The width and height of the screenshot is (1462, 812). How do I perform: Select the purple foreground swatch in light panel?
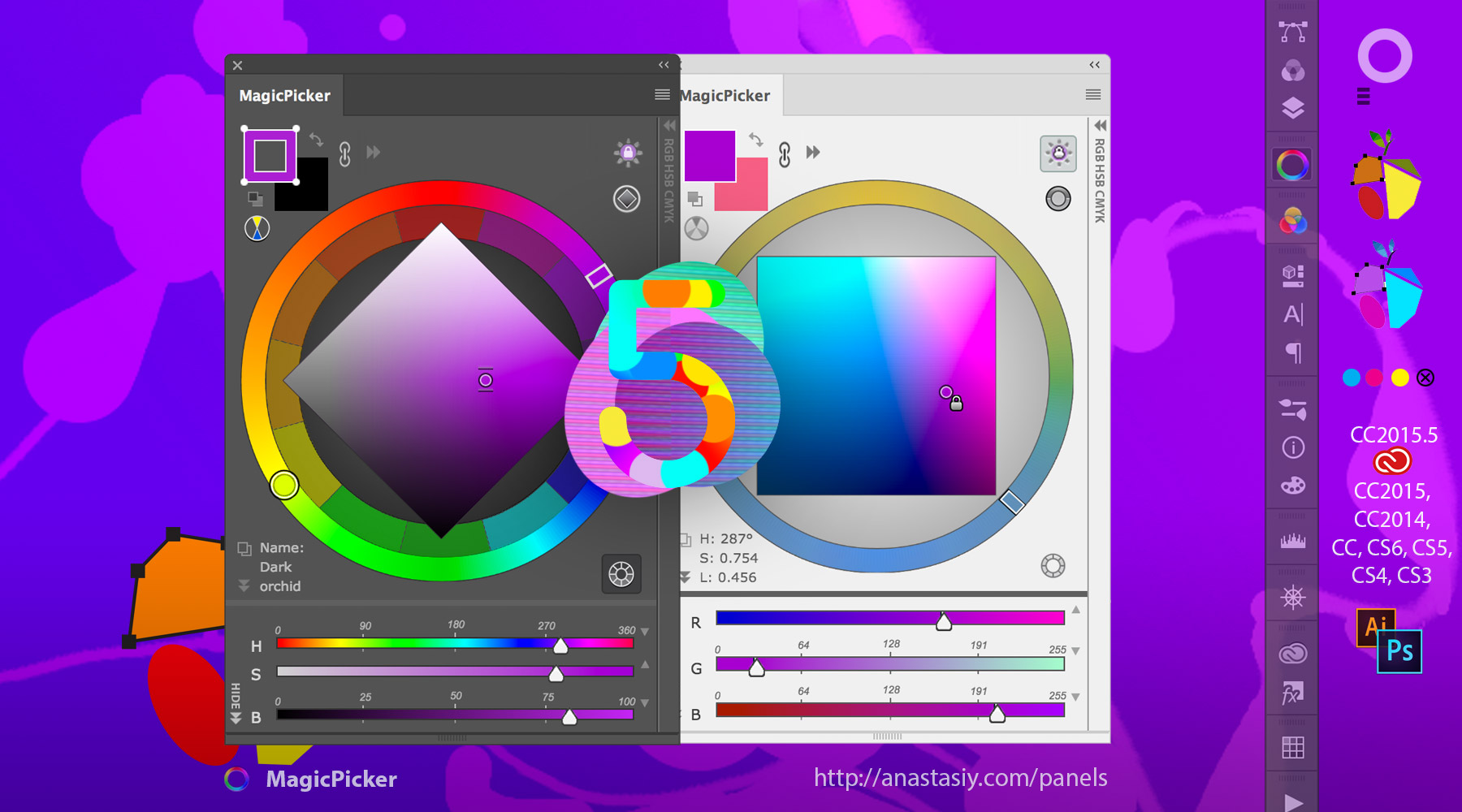[x=710, y=155]
